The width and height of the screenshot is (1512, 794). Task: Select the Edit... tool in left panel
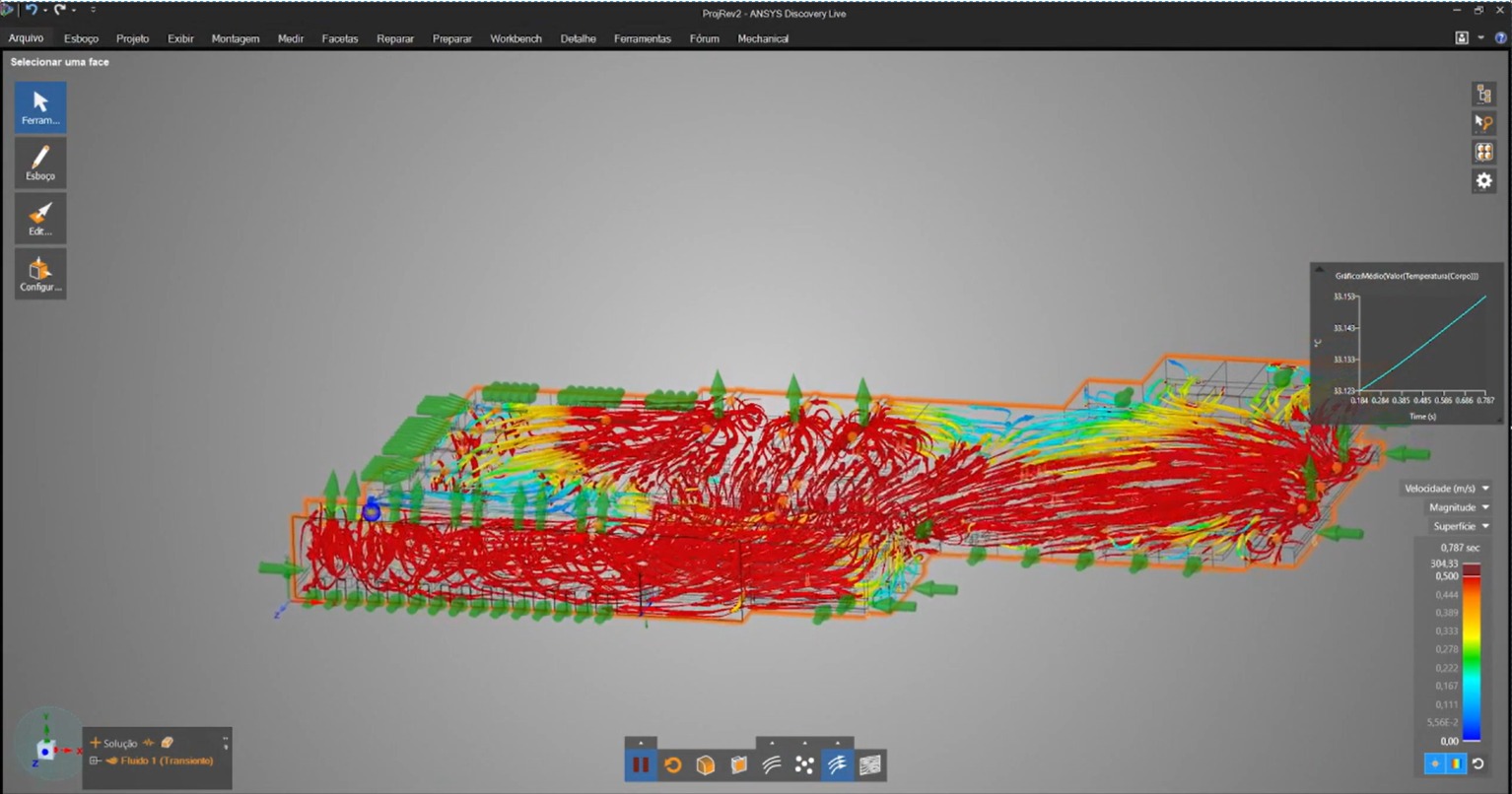(40, 218)
